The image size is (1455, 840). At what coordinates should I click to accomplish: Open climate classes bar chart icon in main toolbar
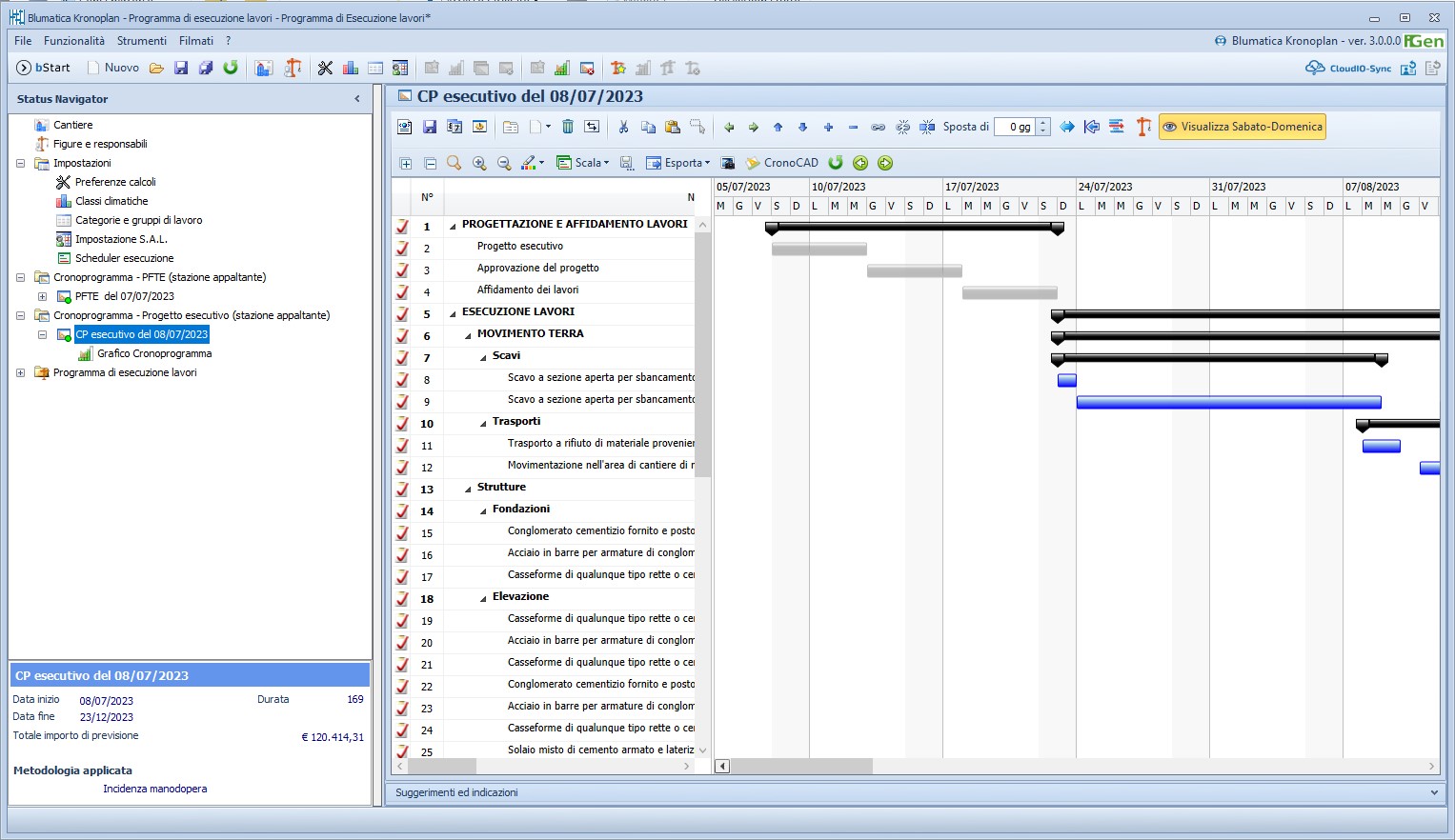(x=350, y=68)
